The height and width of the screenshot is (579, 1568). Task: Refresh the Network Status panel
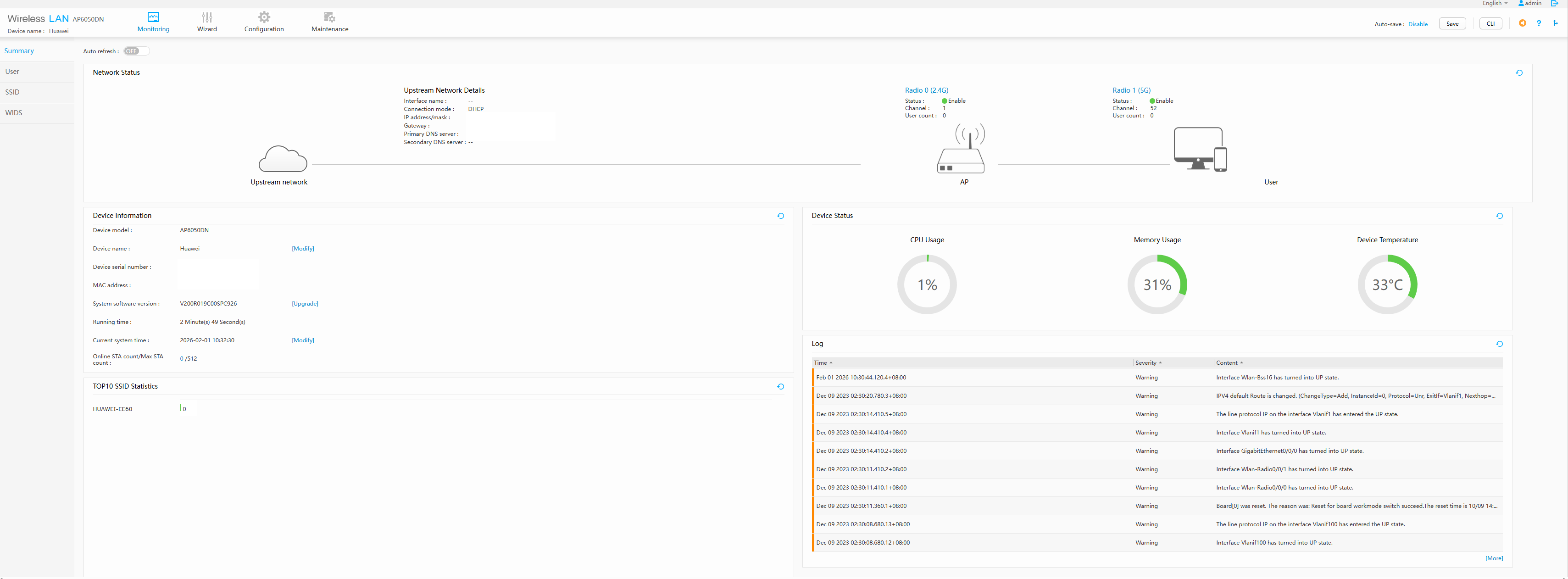[x=1519, y=72]
